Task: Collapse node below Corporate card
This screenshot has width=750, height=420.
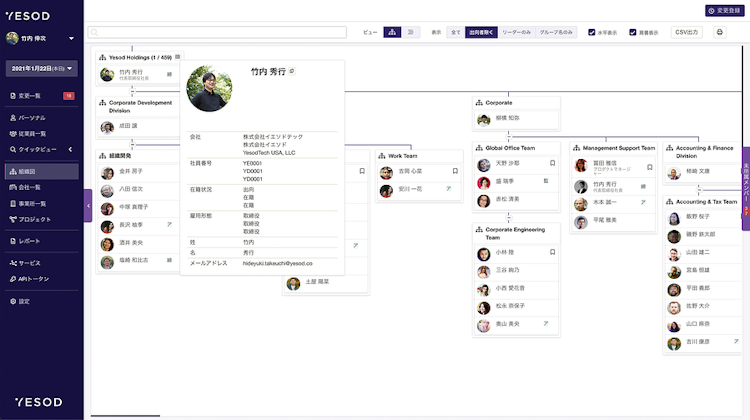Action: pyautogui.click(x=509, y=136)
